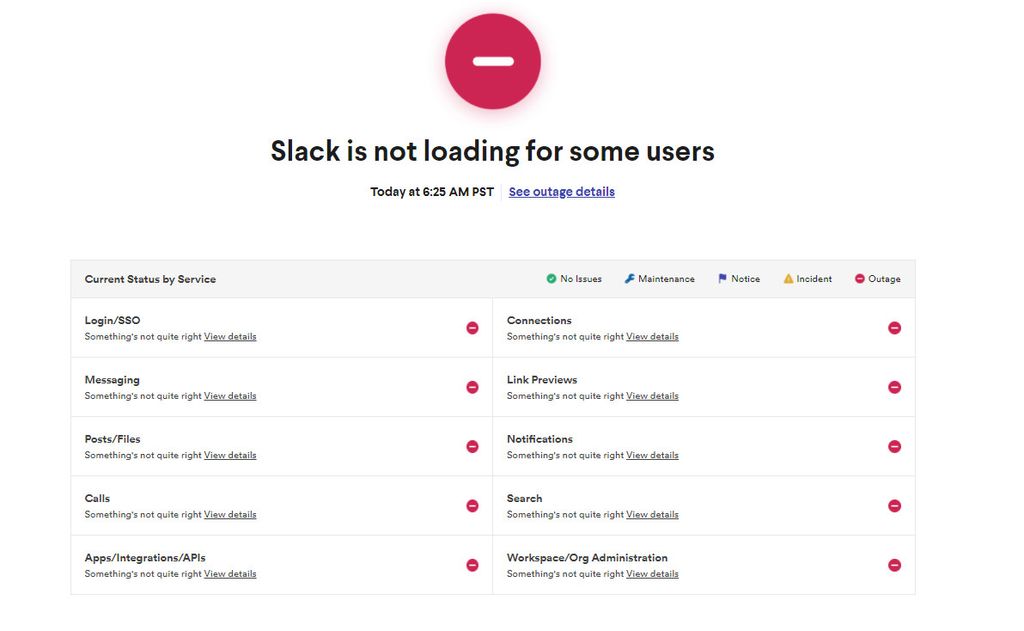Click the outage icon next to Messaging
The width and height of the screenshot is (1024, 631).
point(472,387)
